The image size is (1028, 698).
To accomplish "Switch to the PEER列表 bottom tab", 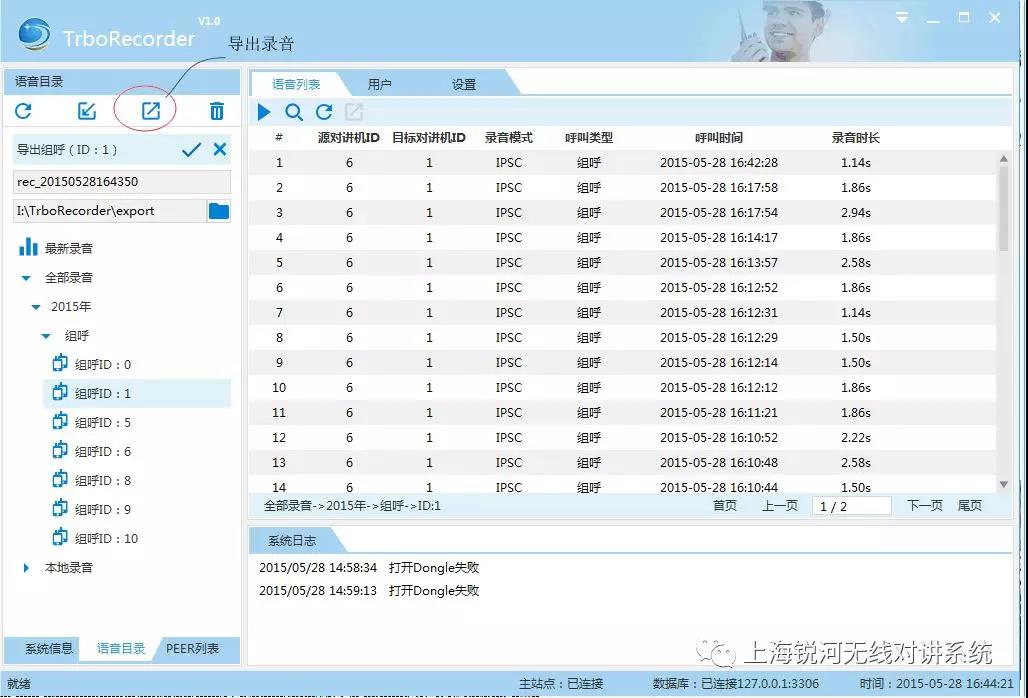I will [193, 649].
